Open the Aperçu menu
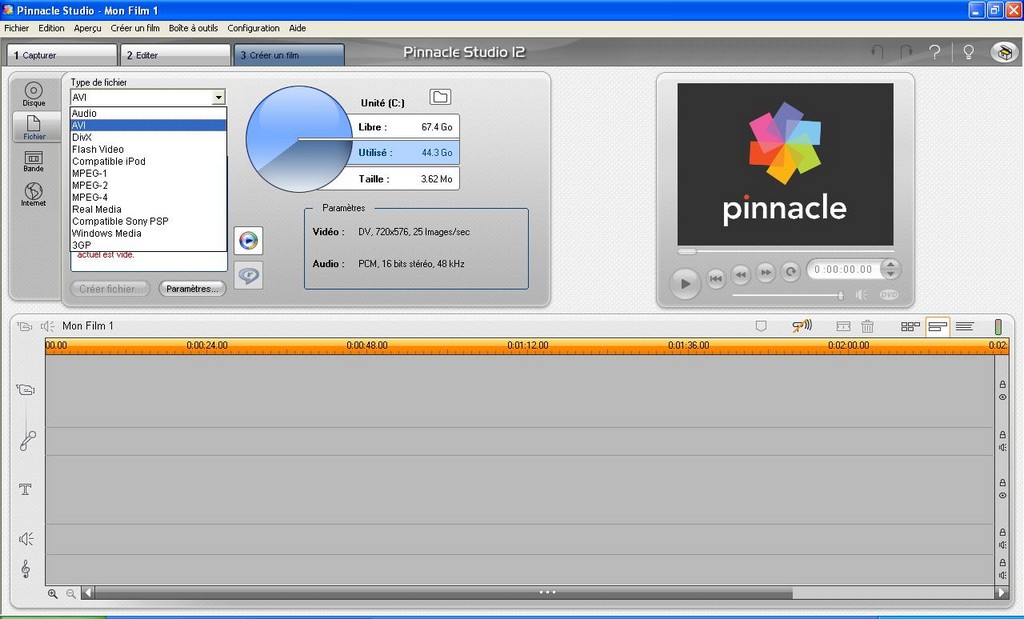 click(x=88, y=28)
